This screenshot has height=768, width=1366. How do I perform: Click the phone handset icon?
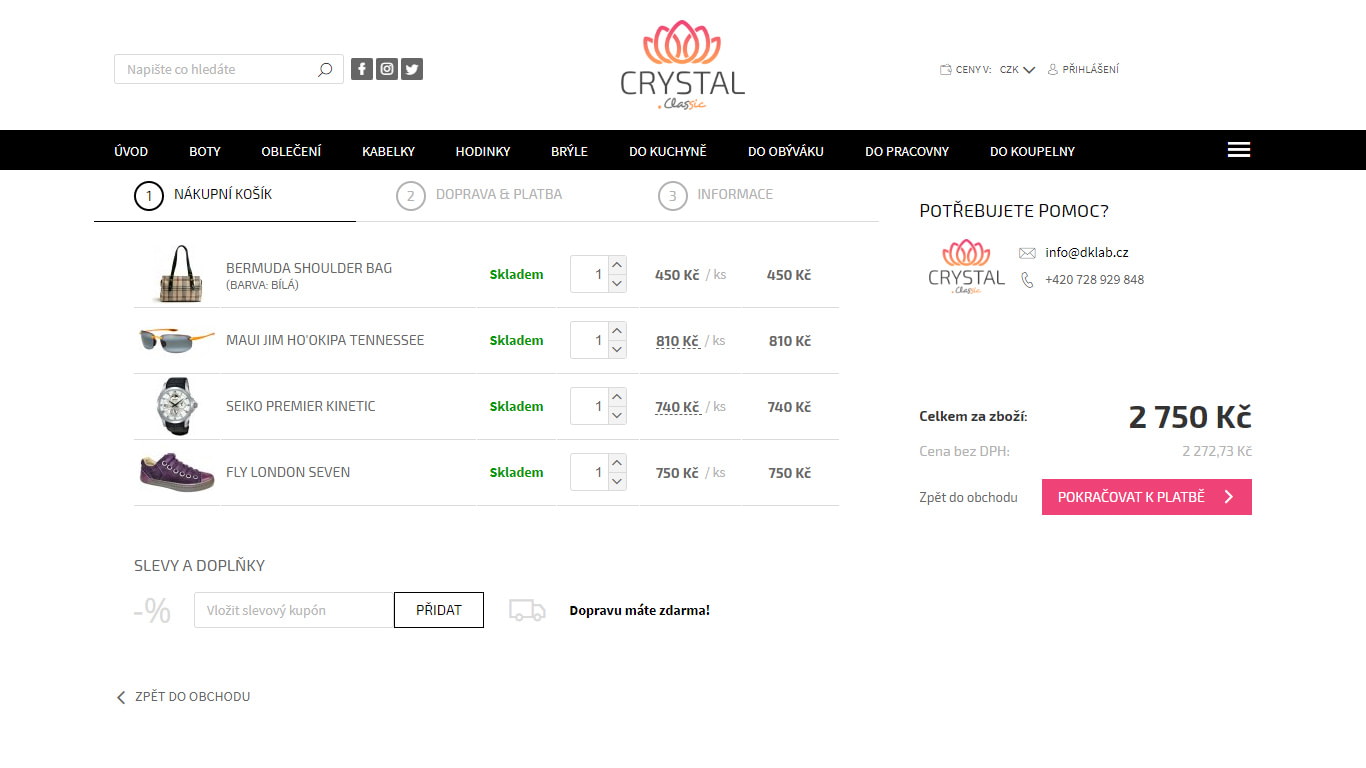tap(1027, 280)
